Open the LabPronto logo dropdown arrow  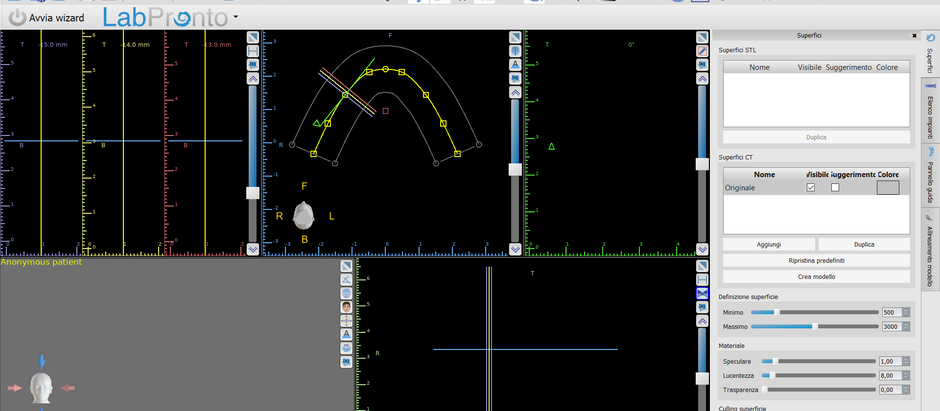[236, 17]
